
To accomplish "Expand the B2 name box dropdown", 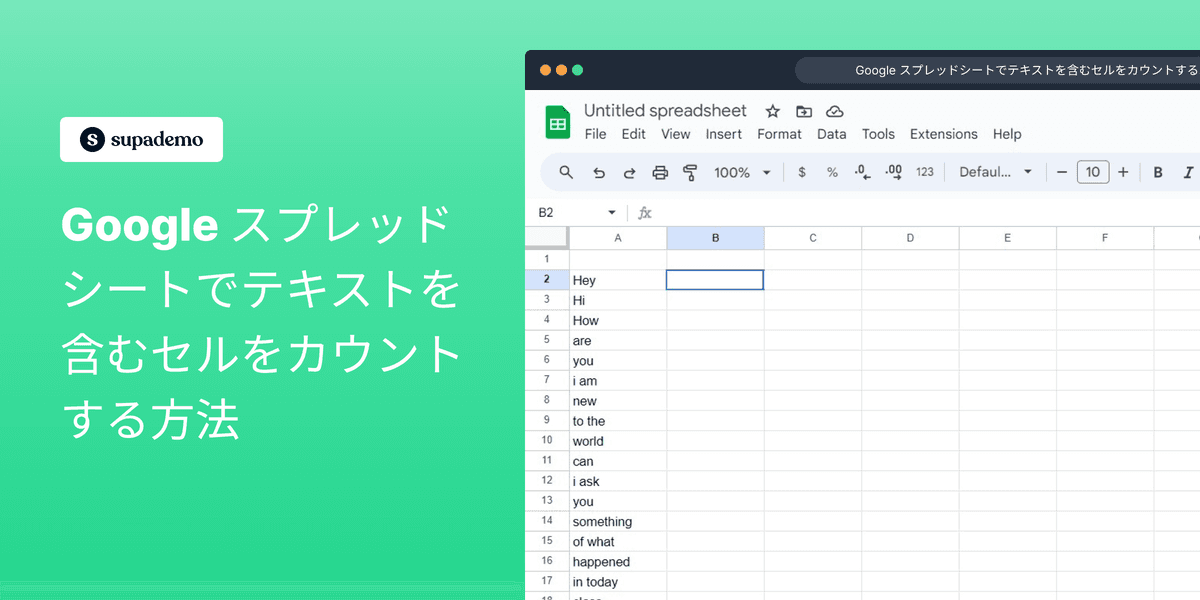I will pyautogui.click(x=611, y=212).
